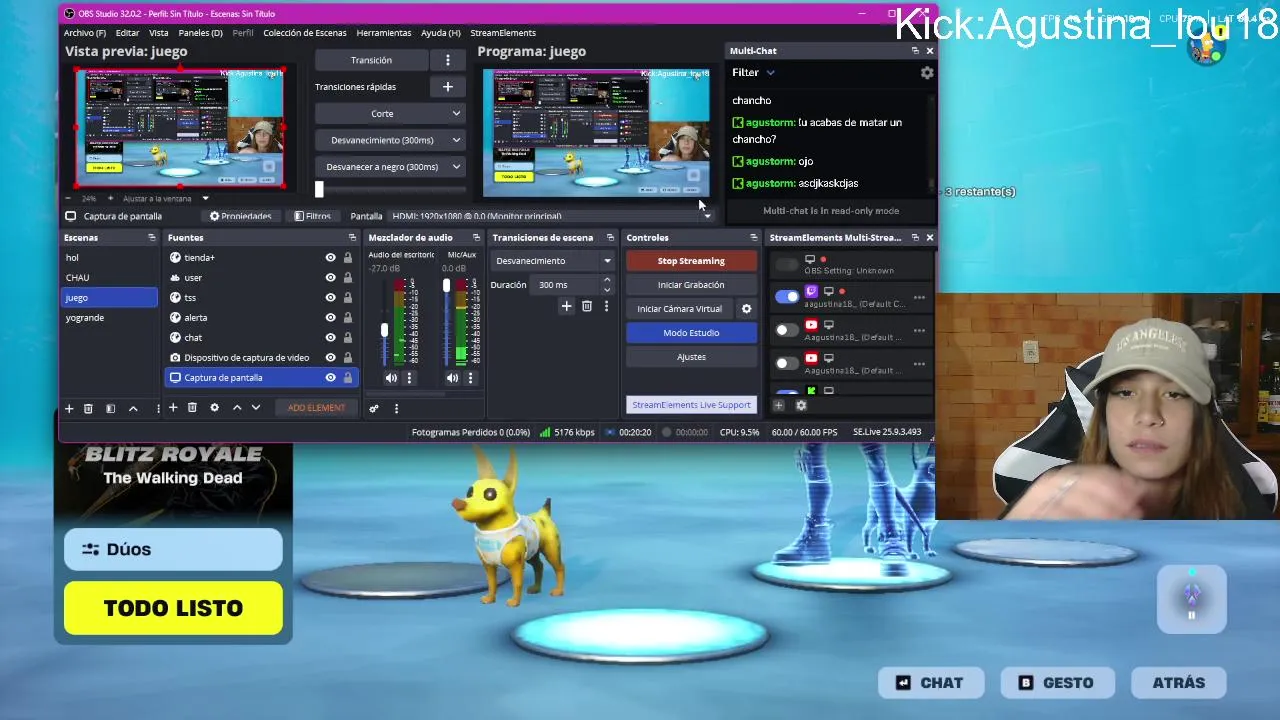Viewport: 1280px width, 720px height.
Task: Open Propiedades for the selected source
Action: [x=240, y=216]
